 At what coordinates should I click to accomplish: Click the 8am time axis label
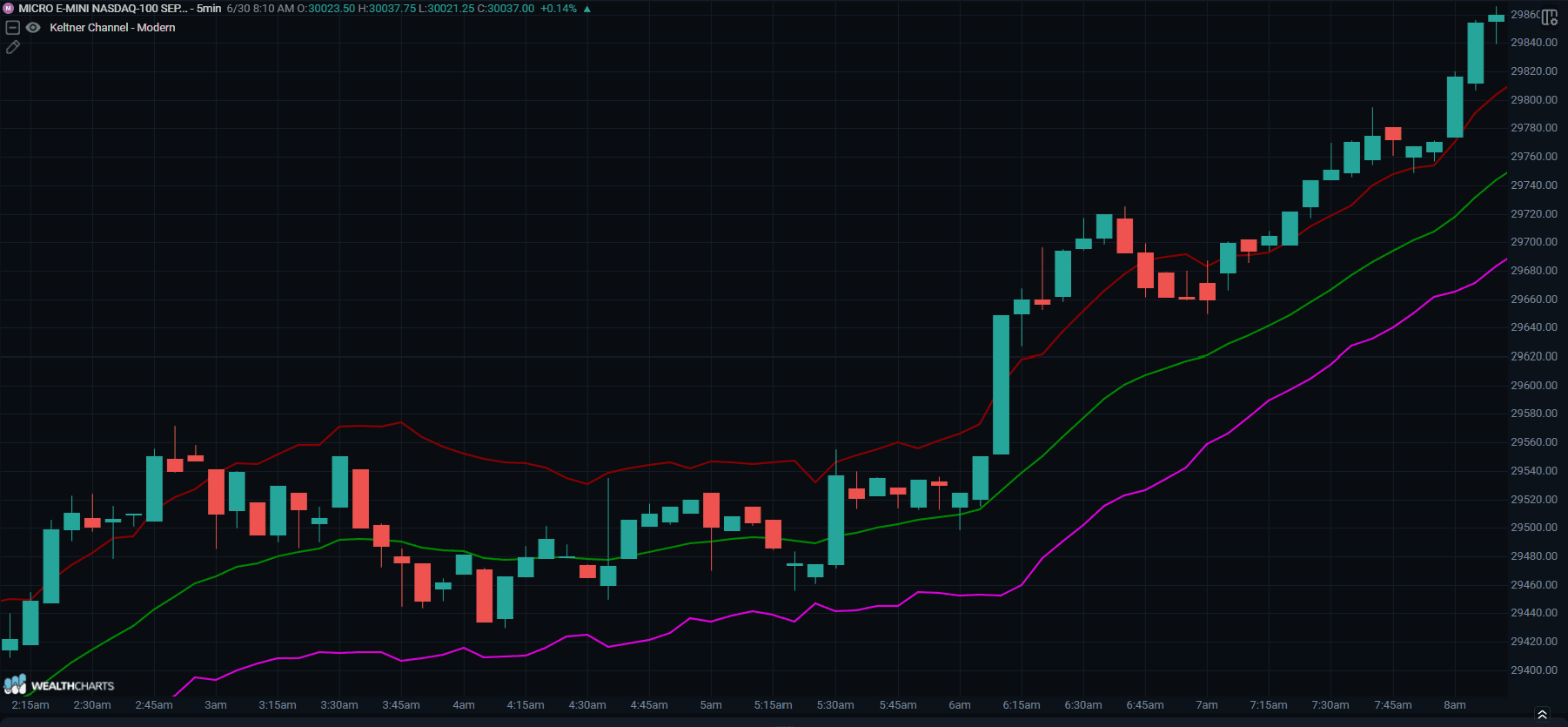coord(1455,705)
